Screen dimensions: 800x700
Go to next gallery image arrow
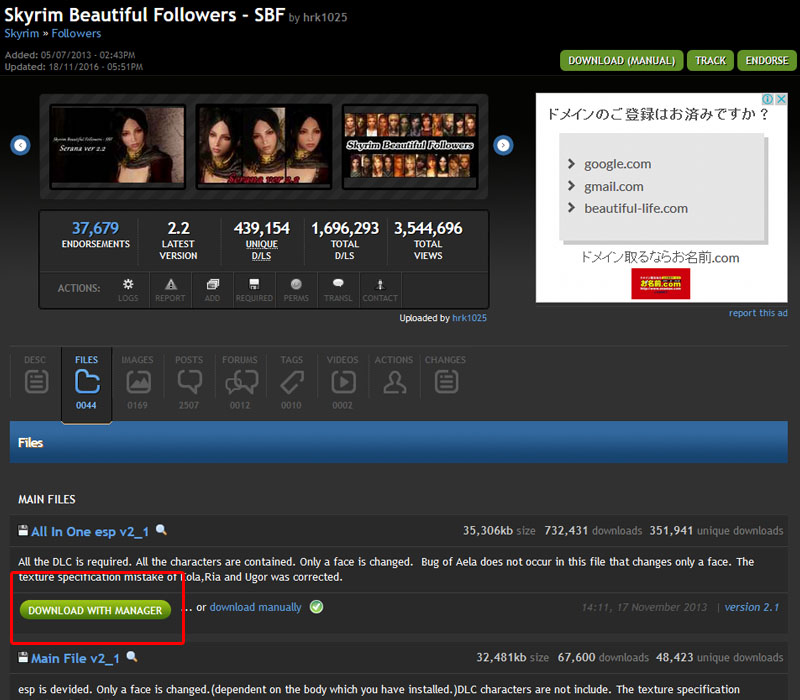click(x=503, y=145)
